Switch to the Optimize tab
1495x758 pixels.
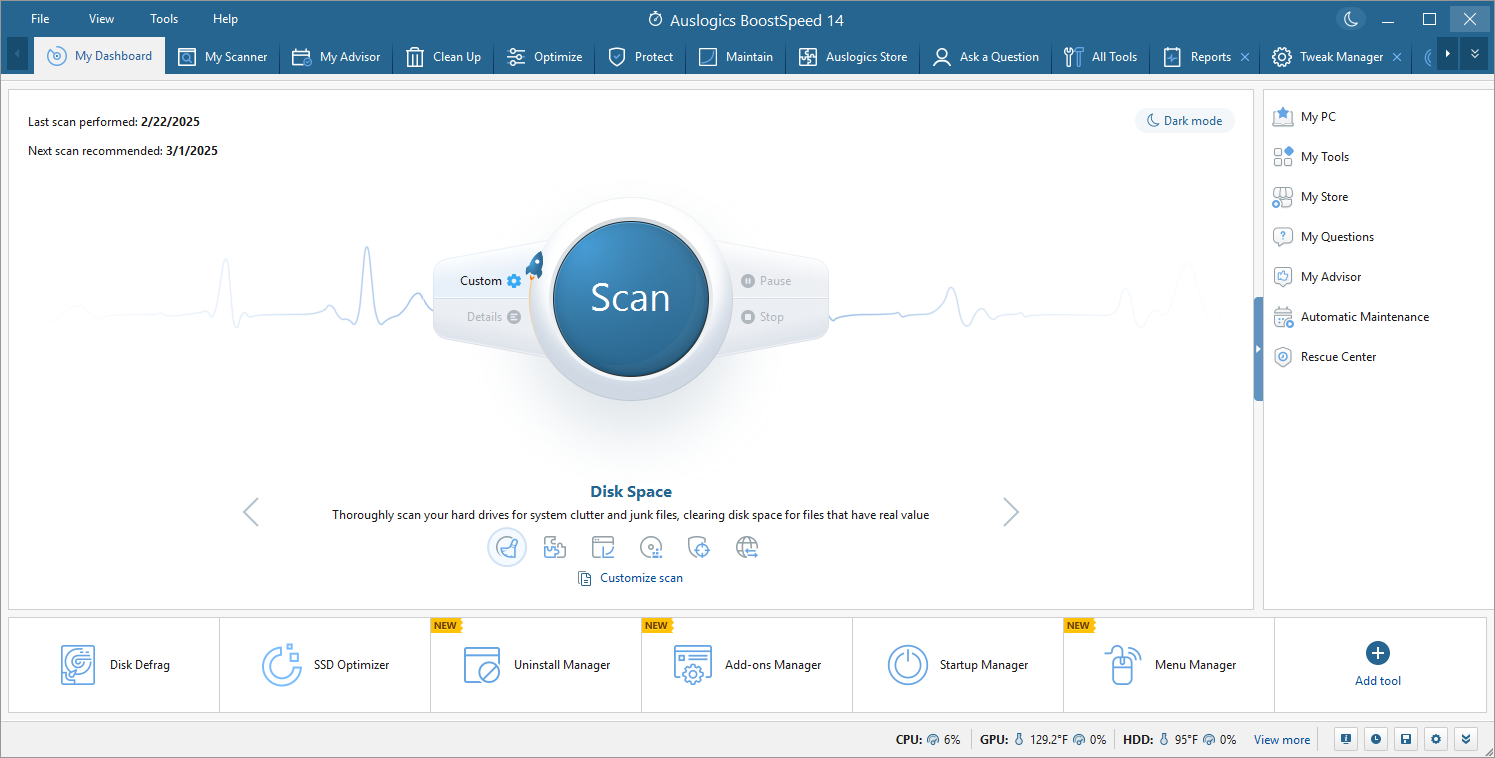point(544,57)
